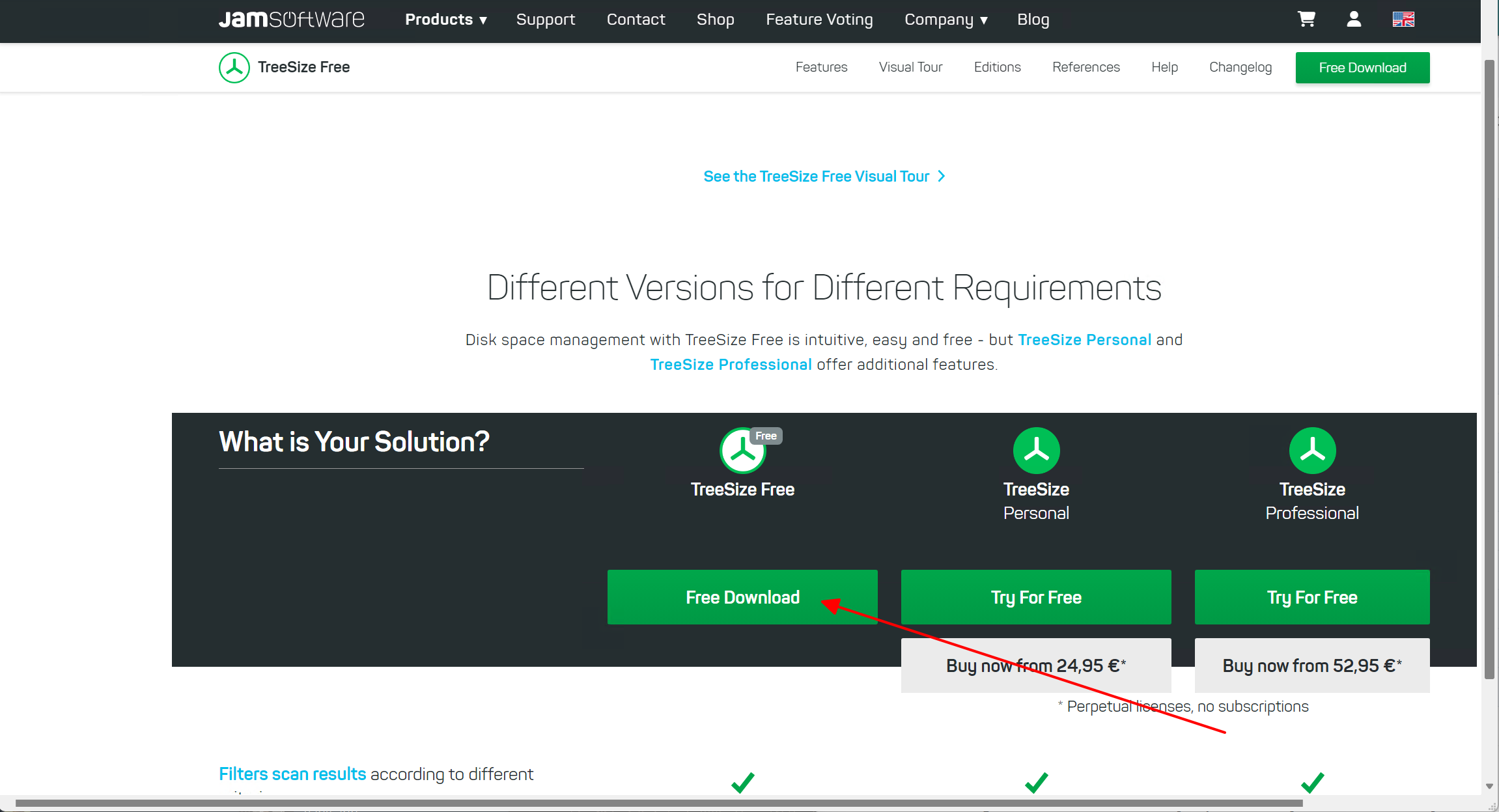Click the 'TreeSize Personal' column title
The height and width of the screenshot is (812, 1499).
click(x=1036, y=501)
